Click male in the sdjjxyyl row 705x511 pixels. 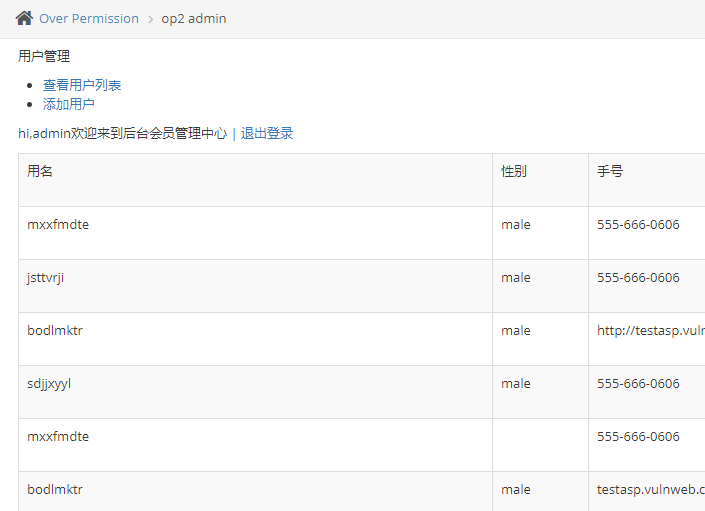click(516, 384)
